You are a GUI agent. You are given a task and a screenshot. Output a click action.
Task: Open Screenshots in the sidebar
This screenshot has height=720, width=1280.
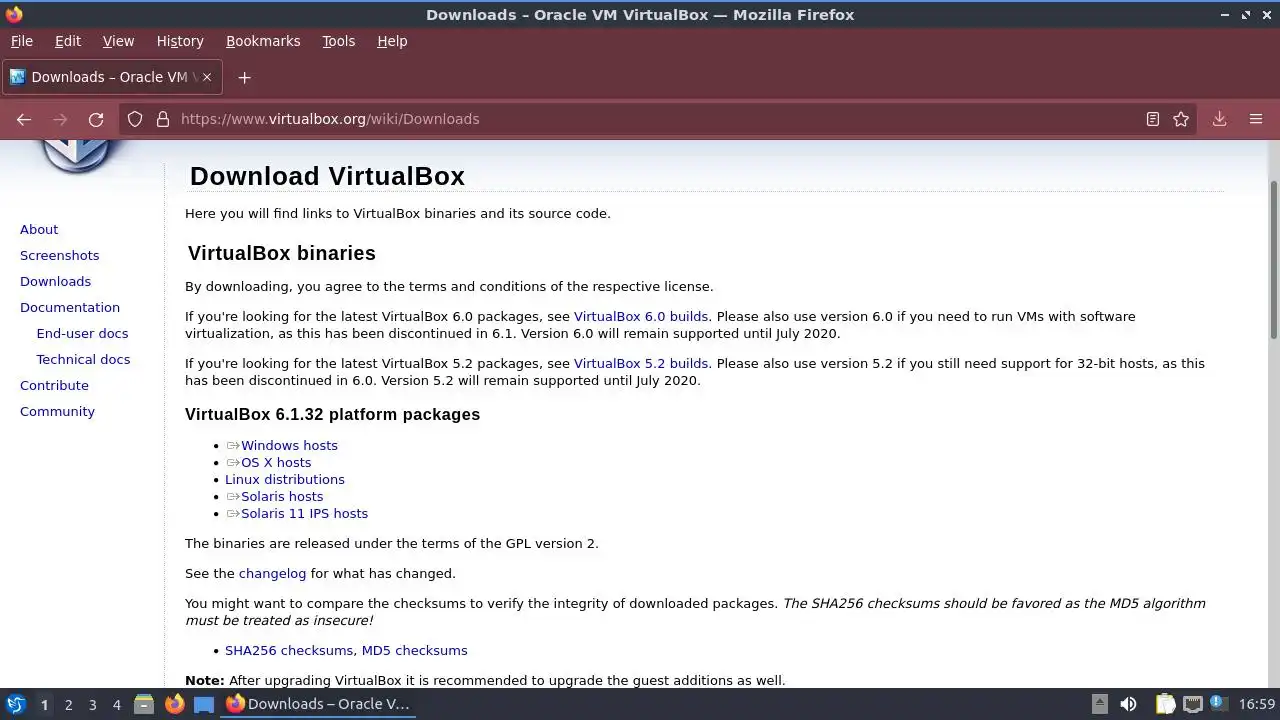[59, 255]
